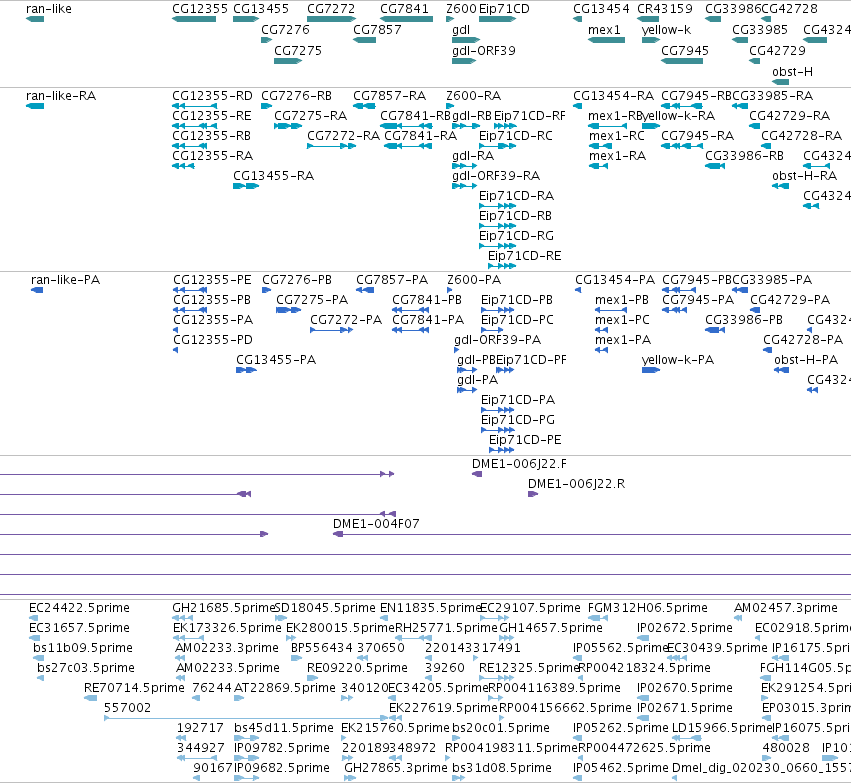851x783 pixels.
Task: Click the gdl gene label
Action: [x=461, y=30]
